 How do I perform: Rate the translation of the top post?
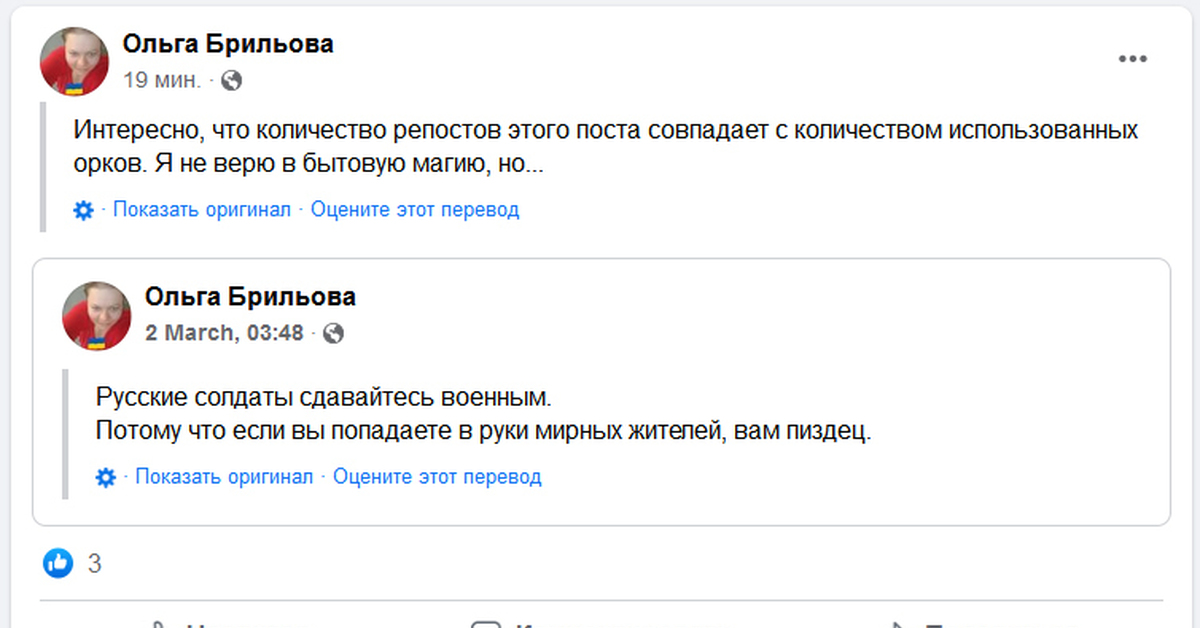coord(415,210)
